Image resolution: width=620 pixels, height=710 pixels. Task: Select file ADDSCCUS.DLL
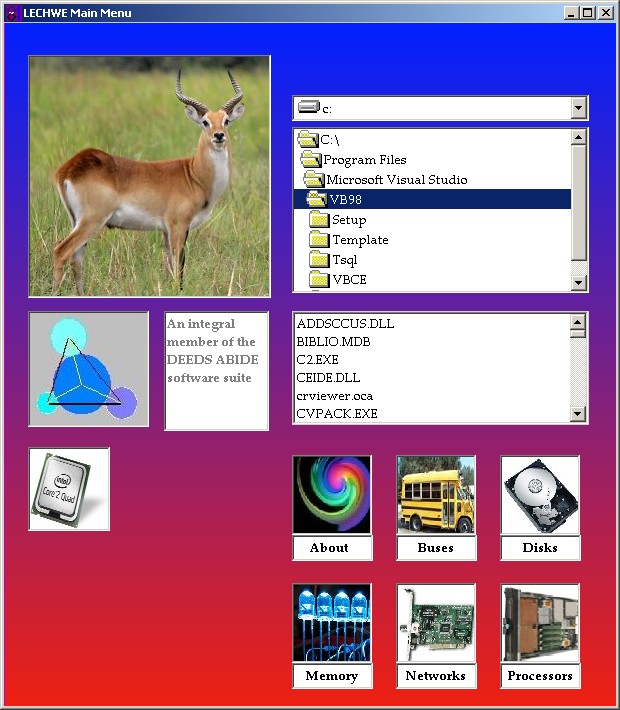(345, 324)
